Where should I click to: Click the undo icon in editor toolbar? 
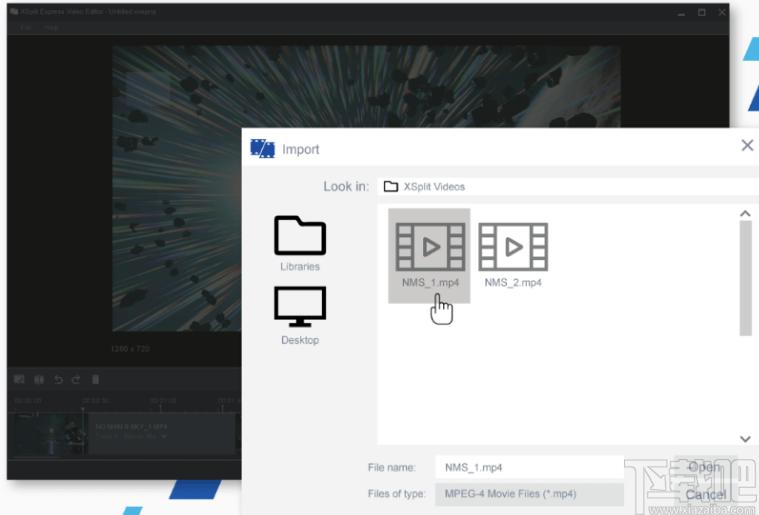(58, 379)
